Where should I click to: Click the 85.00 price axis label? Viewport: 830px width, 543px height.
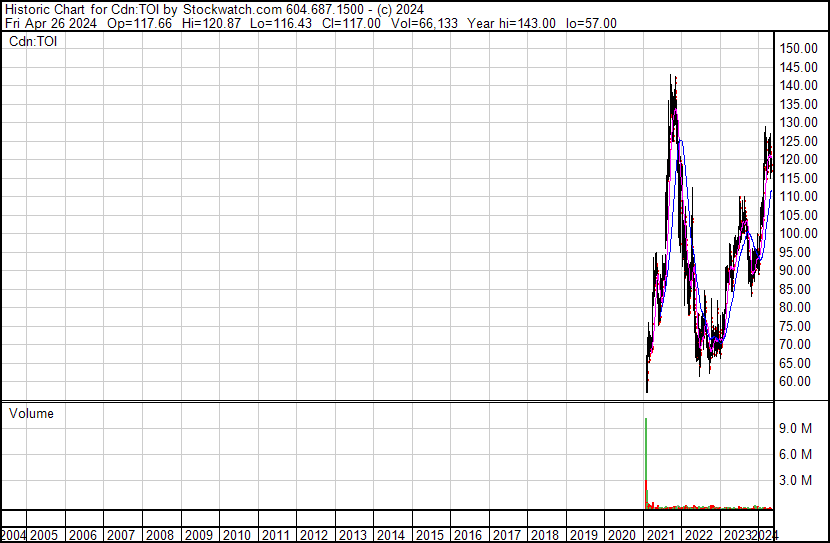795,289
